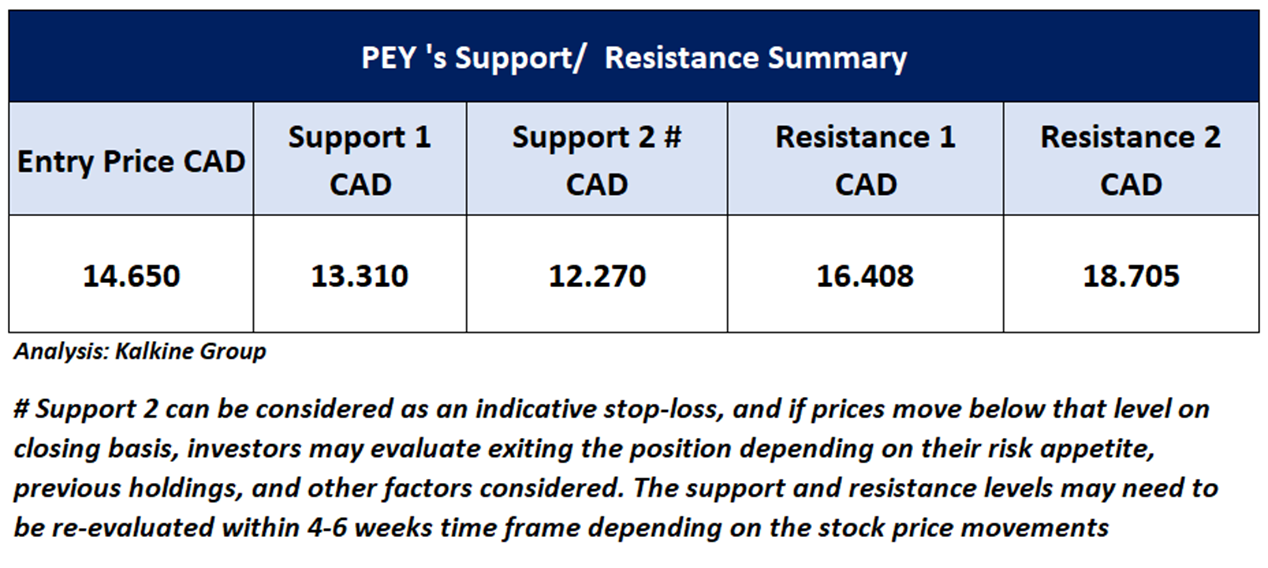
Task: Select the Resistance 2 CAD header cell
Action: pyautogui.click(x=1130, y=160)
